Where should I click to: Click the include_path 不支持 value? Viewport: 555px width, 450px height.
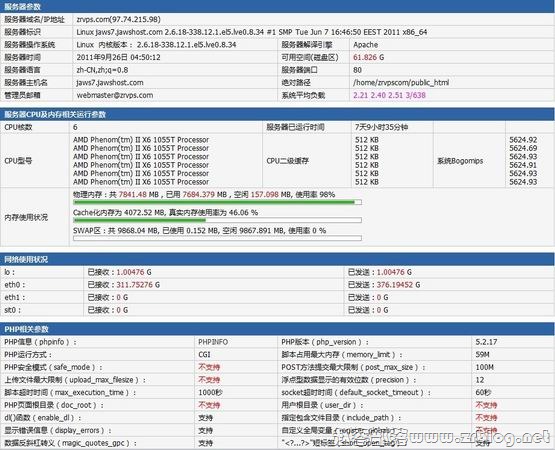pyautogui.click(x=486, y=418)
